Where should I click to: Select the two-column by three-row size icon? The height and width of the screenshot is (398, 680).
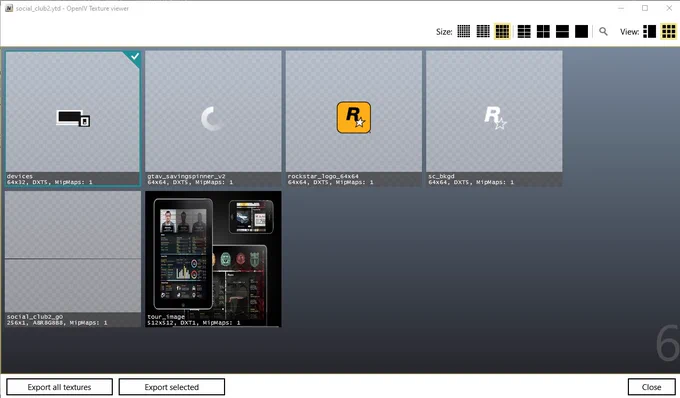click(x=524, y=31)
